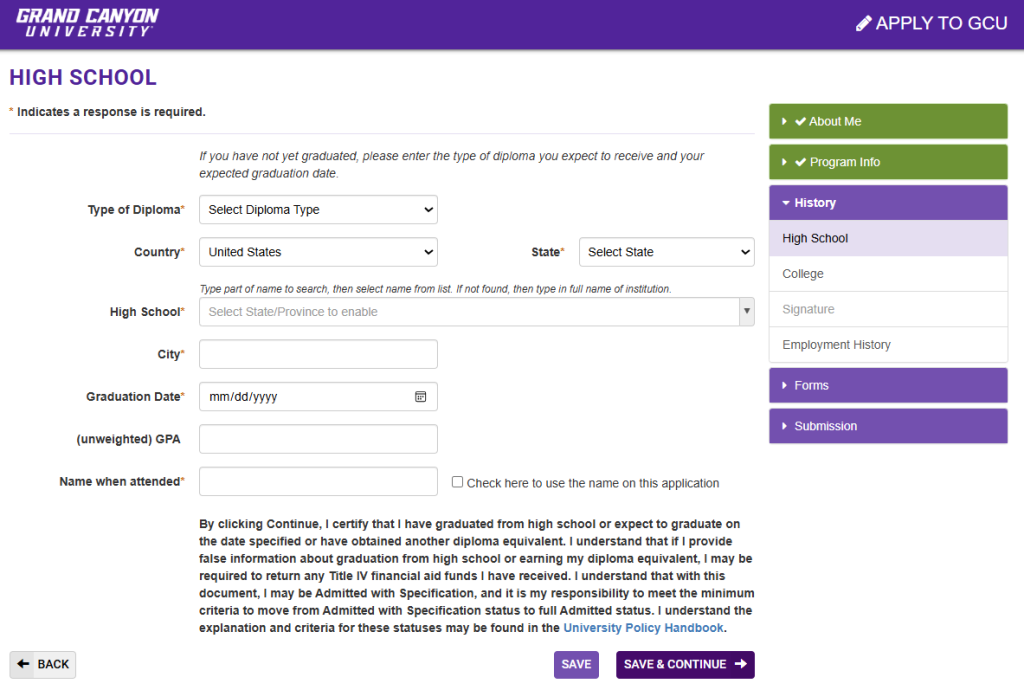Image resolution: width=1024 pixels, height=690 pixels.
Task: Click the checkmark icon next to Program Info
Action: click(800, 162)
